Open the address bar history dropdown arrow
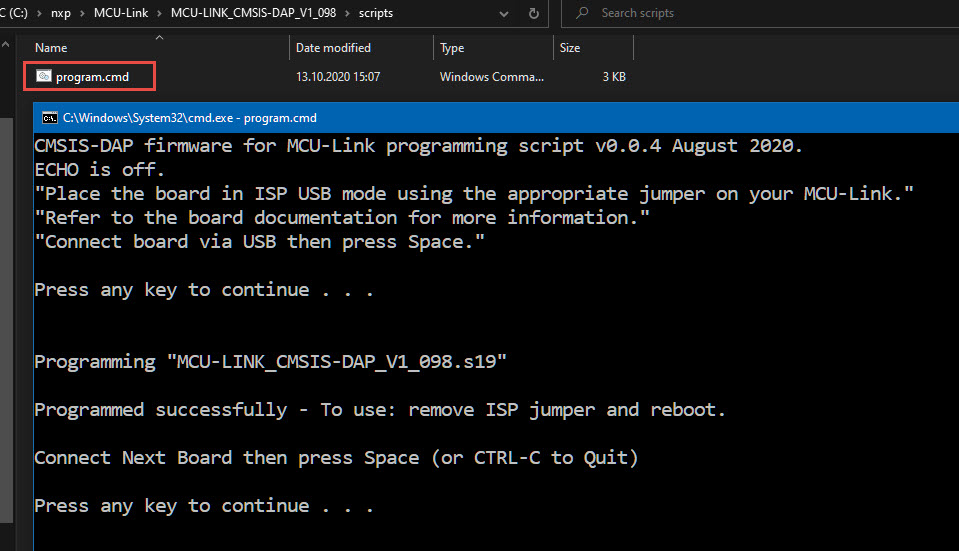Viewport: 959px width, 551px height. tap(504, 14)
